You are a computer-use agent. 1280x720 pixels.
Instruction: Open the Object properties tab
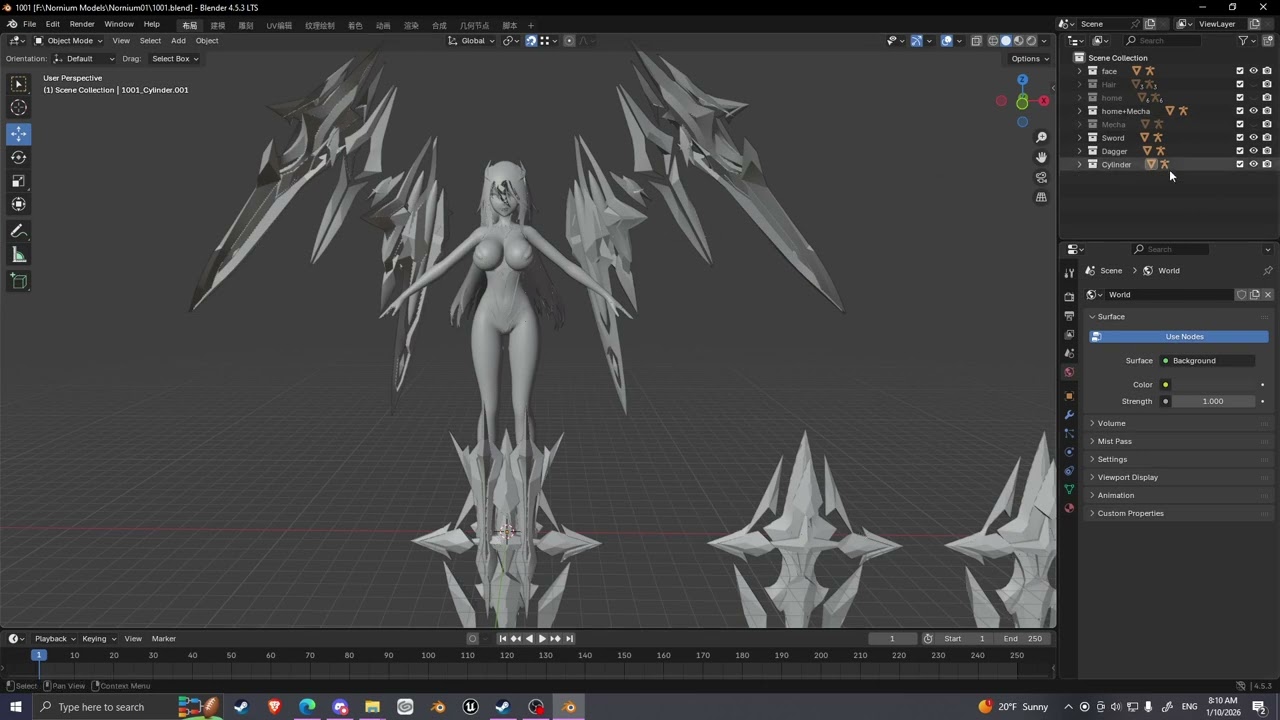click(1069, 396)
